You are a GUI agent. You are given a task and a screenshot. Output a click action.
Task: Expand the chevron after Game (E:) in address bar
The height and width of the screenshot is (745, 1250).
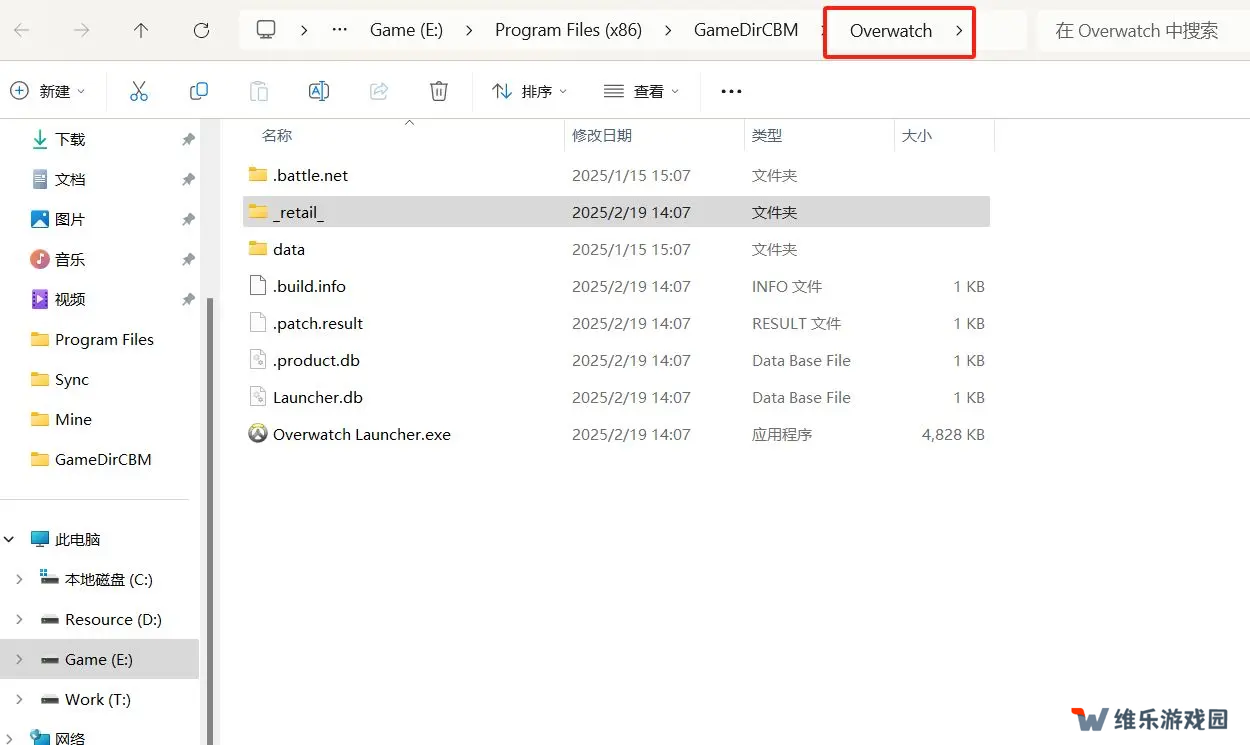[x=469, y=30]
